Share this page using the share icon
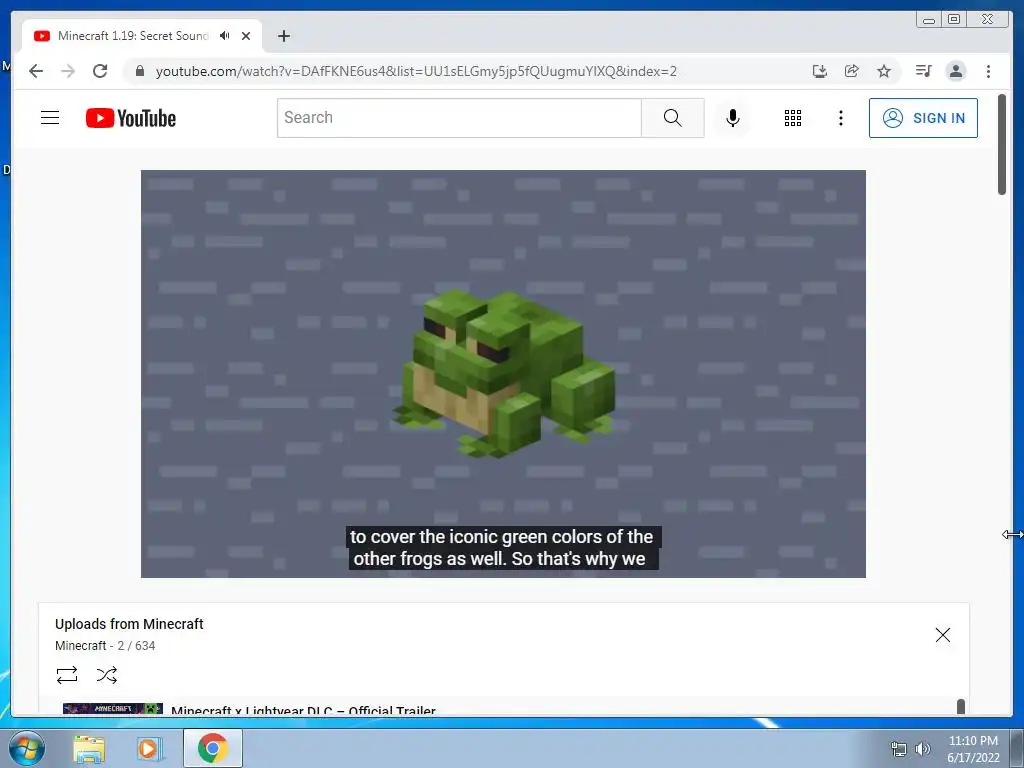Screen dimensions: 1024x768 click(x=852, y=71)
